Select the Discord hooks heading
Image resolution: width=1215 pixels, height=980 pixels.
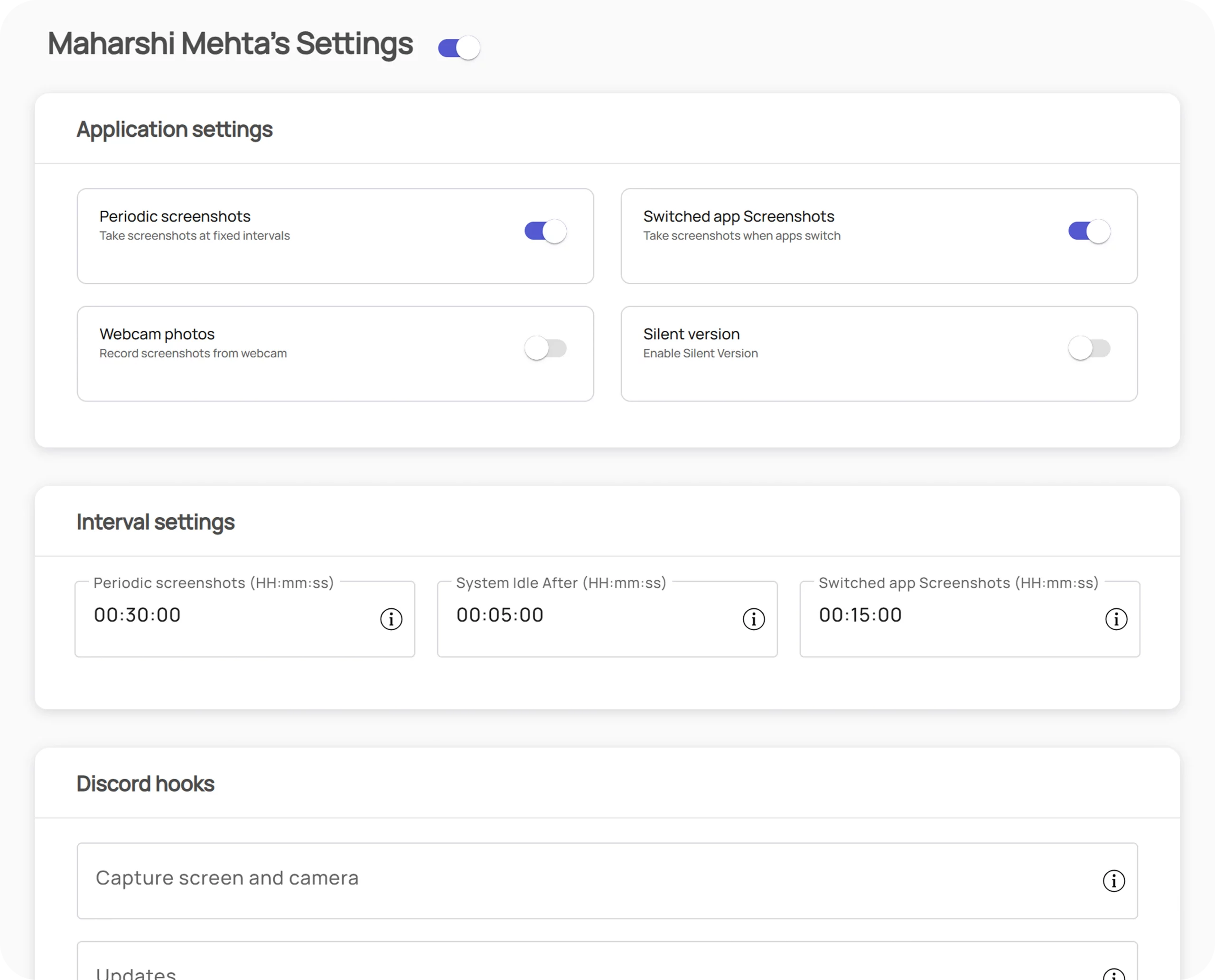click(145, 784)
